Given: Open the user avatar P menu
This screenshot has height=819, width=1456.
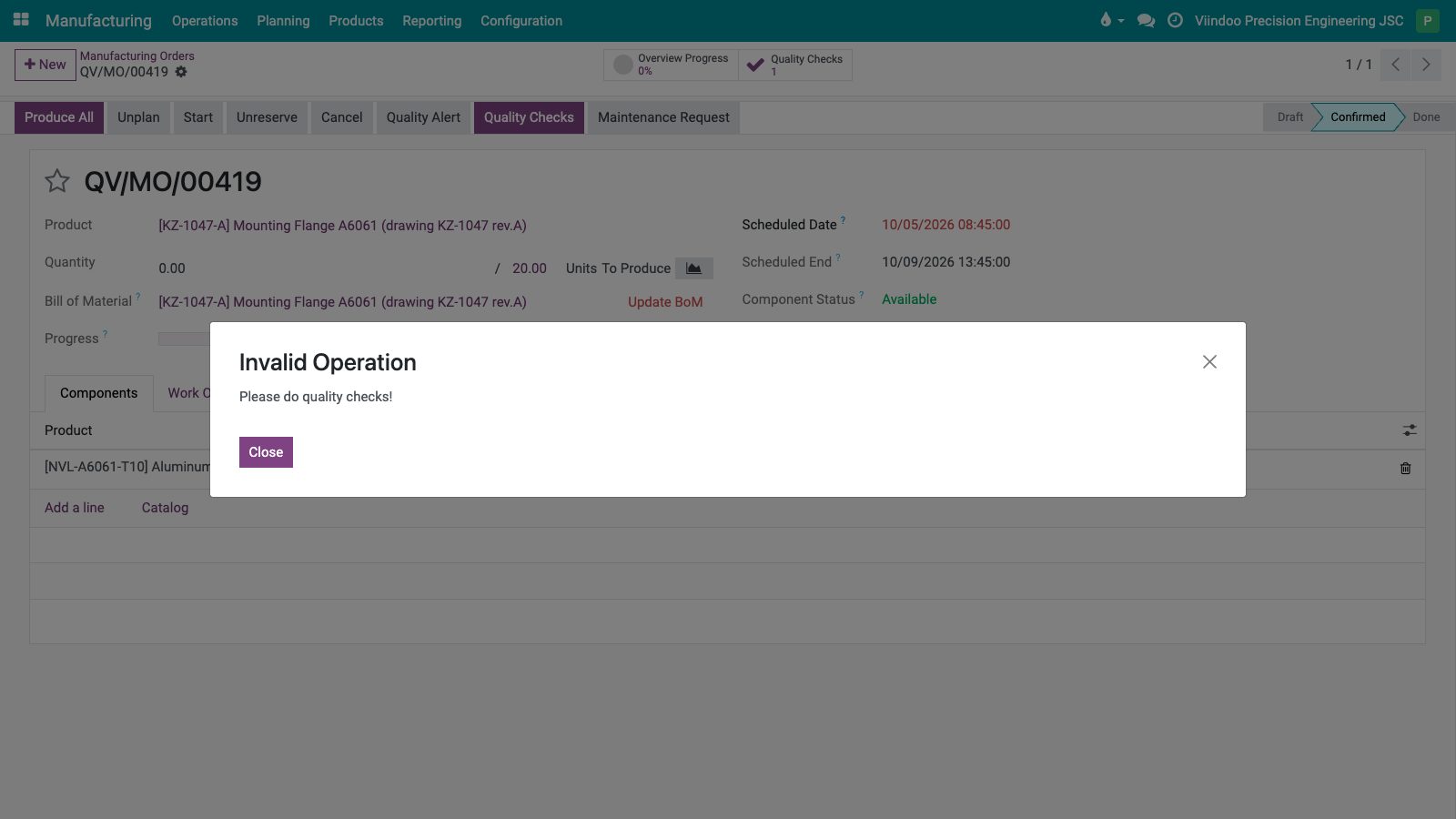Looking at the screenshot, I should tap(1427, 20).
